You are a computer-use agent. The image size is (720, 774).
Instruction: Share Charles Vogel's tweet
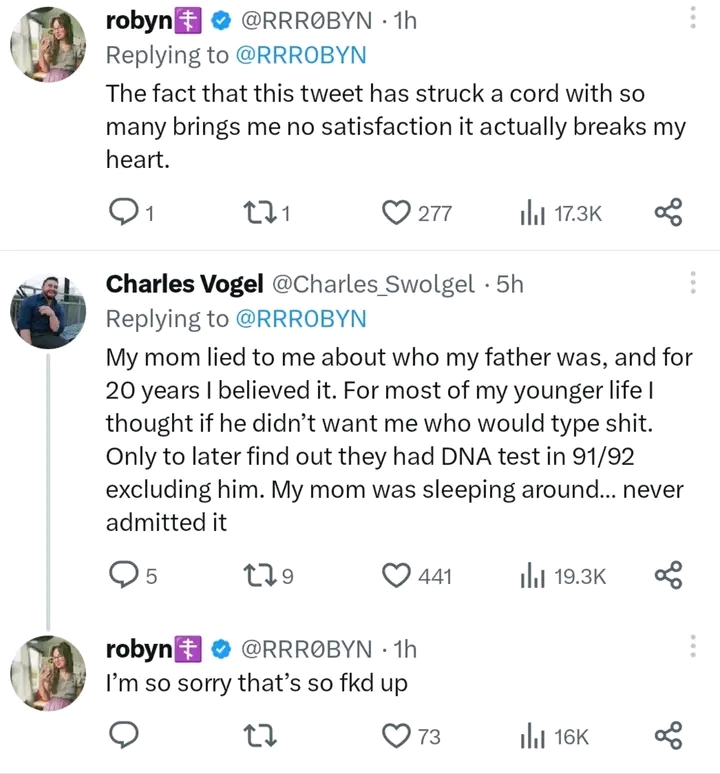(x=668, y=575)
